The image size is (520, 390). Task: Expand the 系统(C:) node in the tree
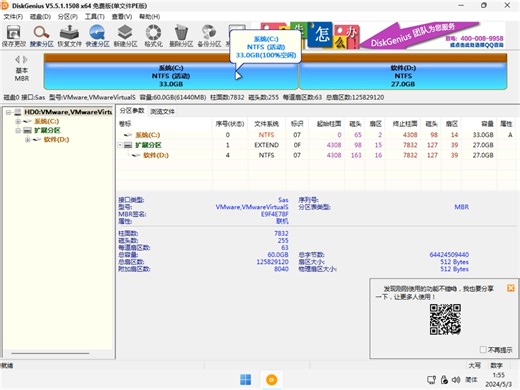(x=18, y=121)
